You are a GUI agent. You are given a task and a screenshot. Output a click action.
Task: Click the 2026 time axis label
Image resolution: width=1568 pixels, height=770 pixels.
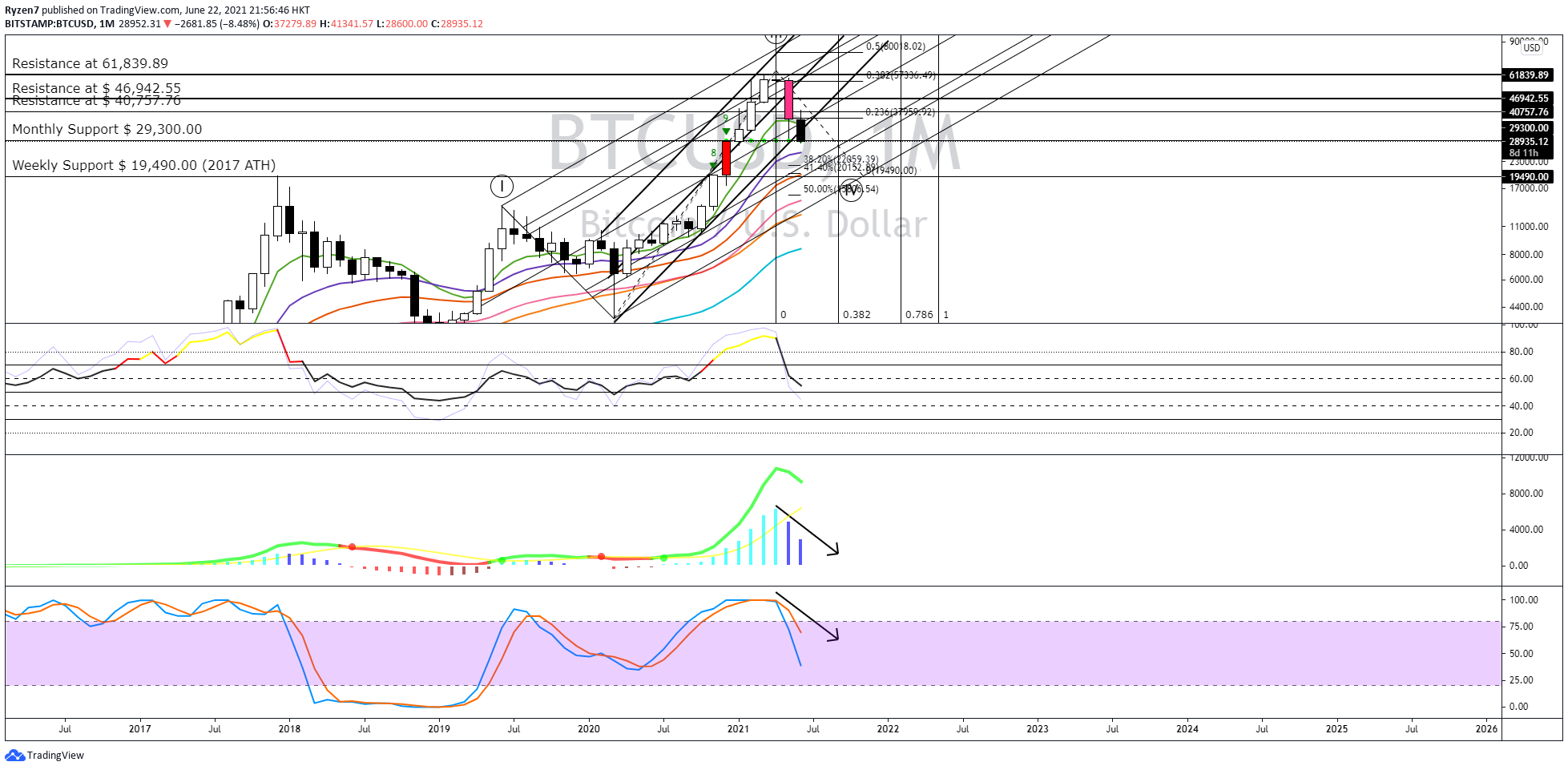pos(1486,729)
